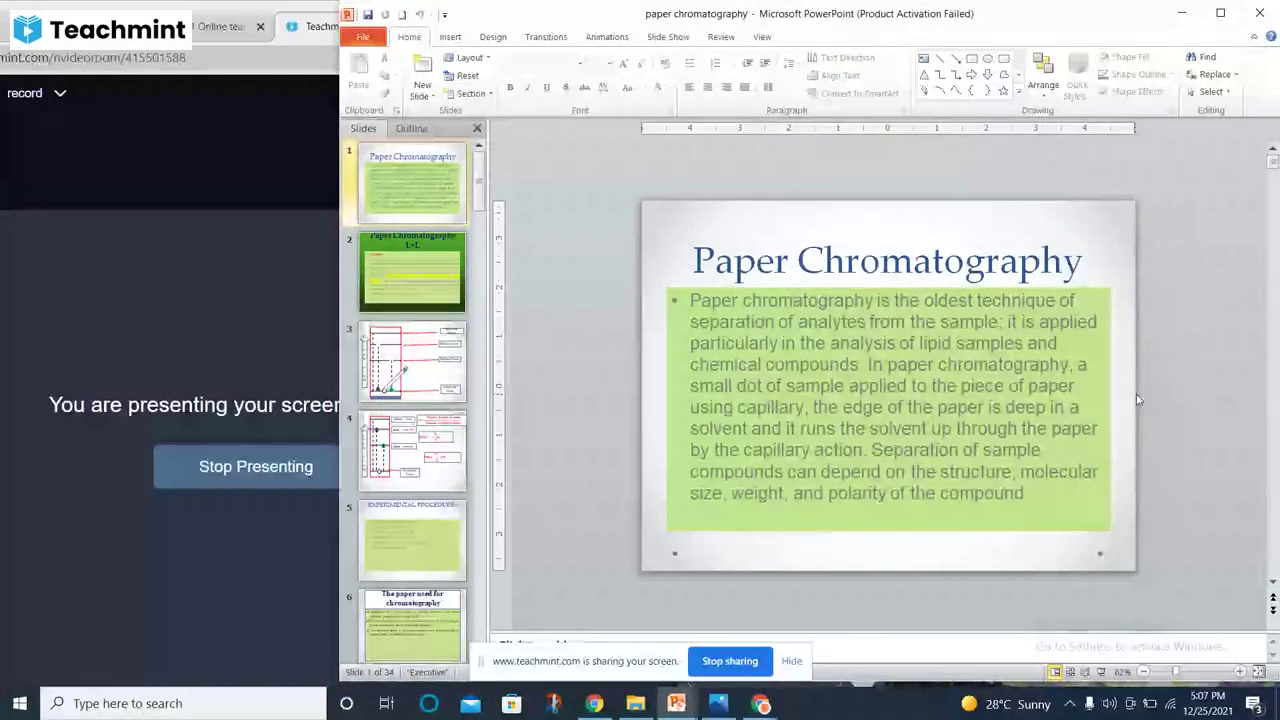1280x720 pixels.
Task: Pick the star shape in shapes gallery
Action: click(x=1003, y=91)
